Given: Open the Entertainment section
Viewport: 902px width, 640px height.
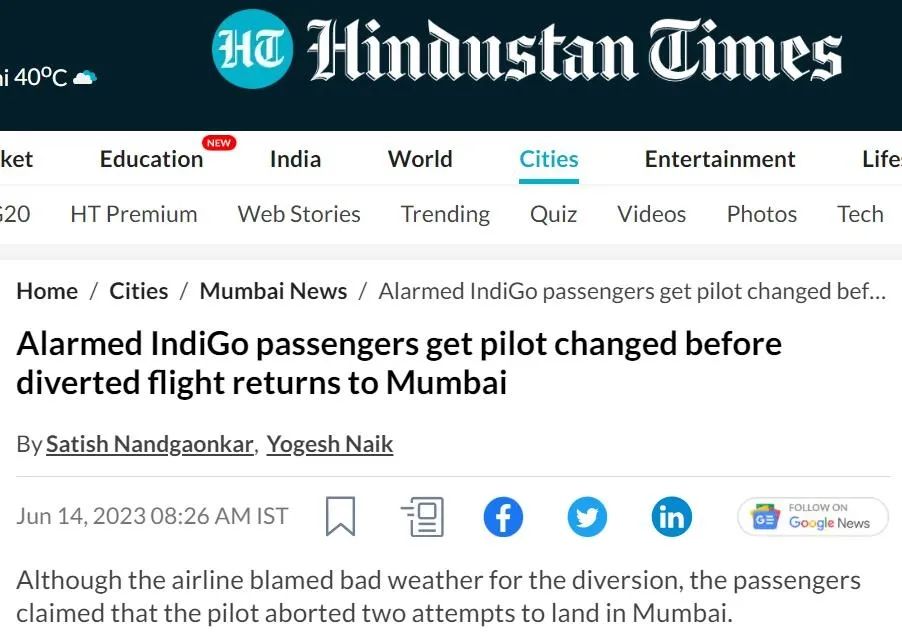Looking at the screenshot, I should [720, 159].
